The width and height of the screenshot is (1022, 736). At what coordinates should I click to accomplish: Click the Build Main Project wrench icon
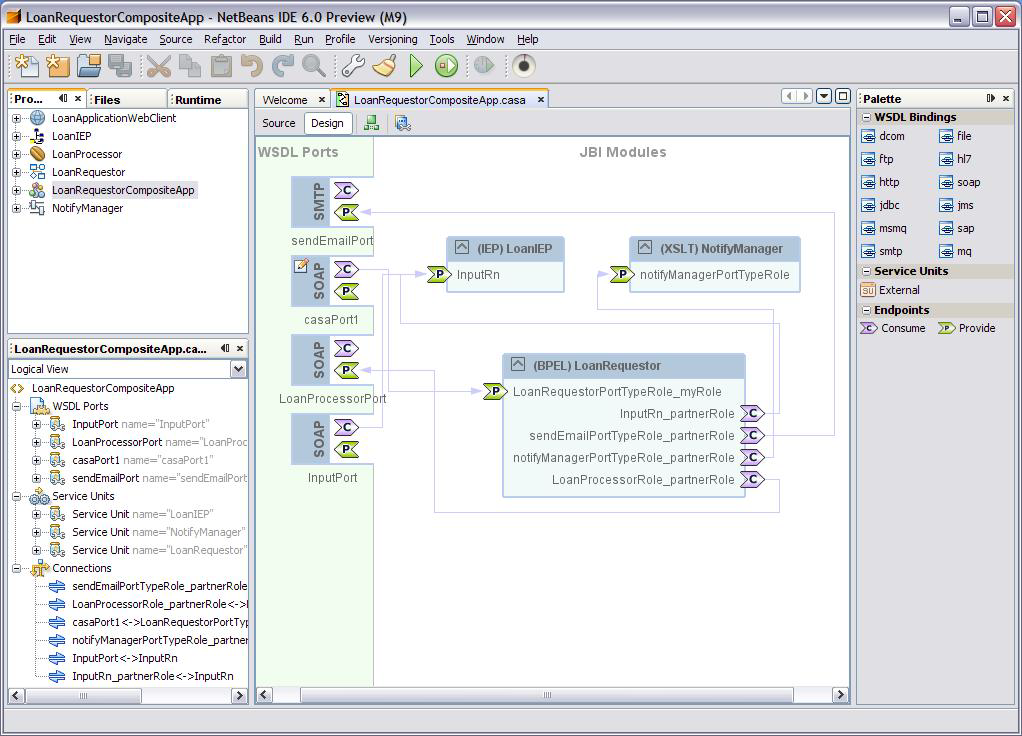pos(353,66)
